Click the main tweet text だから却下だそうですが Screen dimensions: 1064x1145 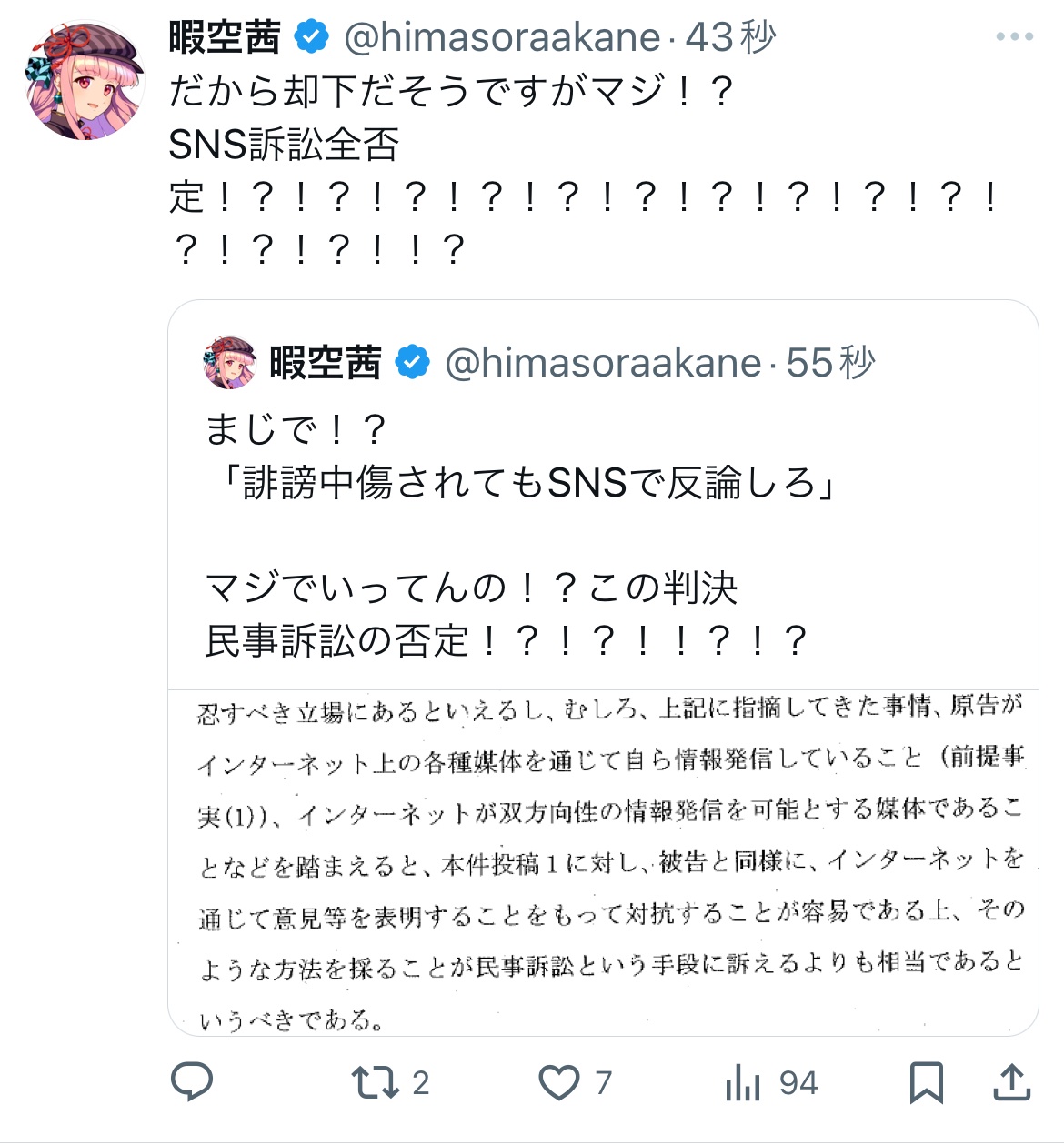[x=452, y=91]
